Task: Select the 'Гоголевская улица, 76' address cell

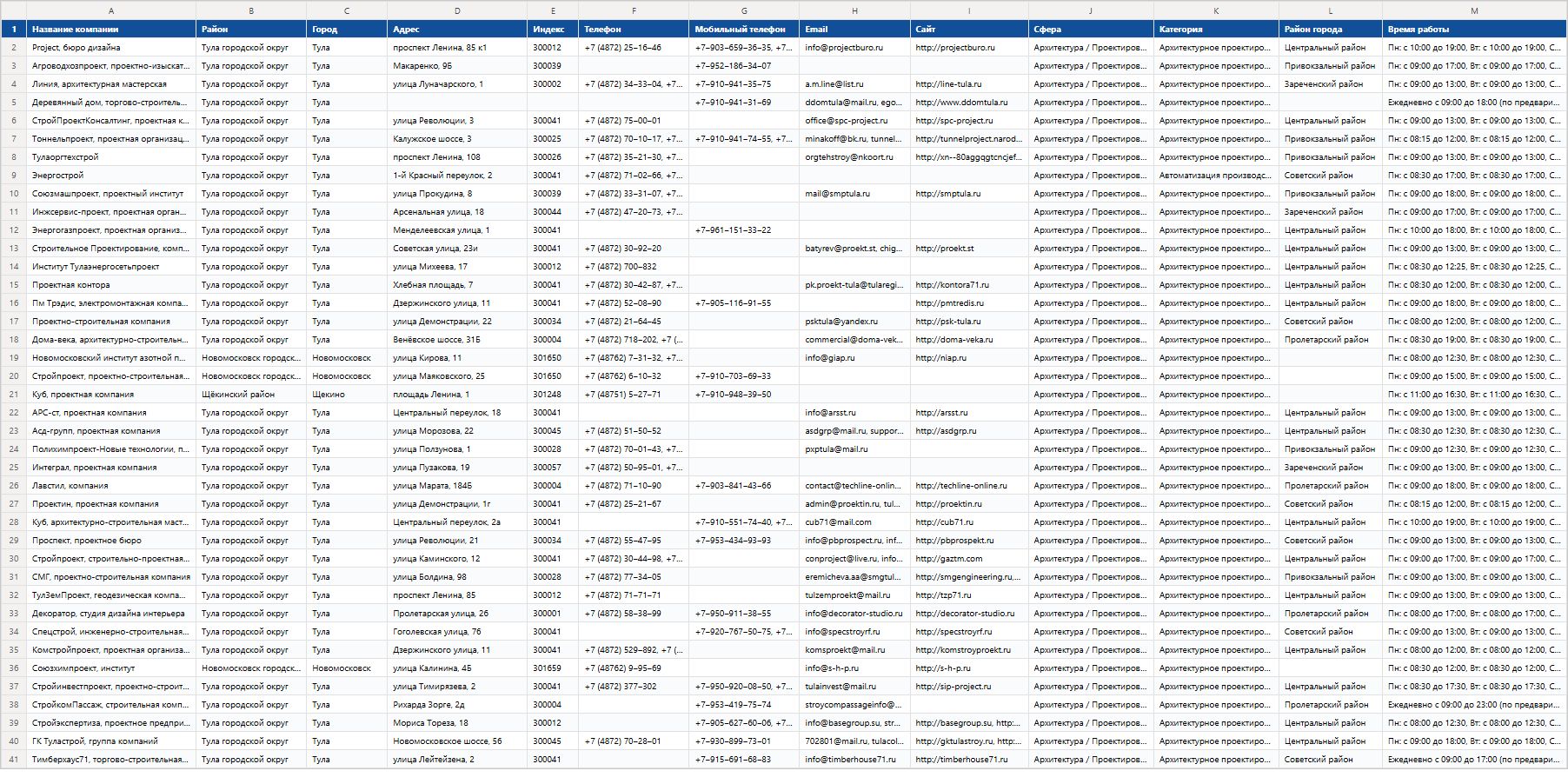Action: coord(457,632)
